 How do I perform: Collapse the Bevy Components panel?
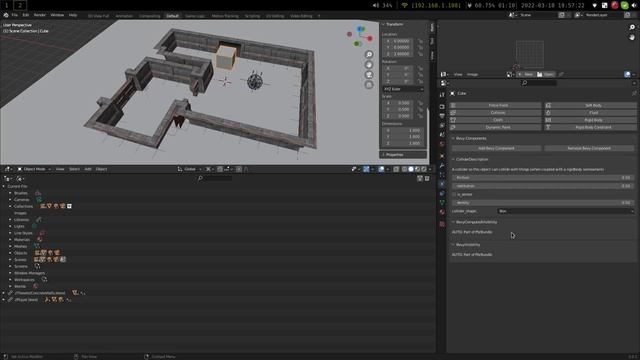click(x=453, y=138)
